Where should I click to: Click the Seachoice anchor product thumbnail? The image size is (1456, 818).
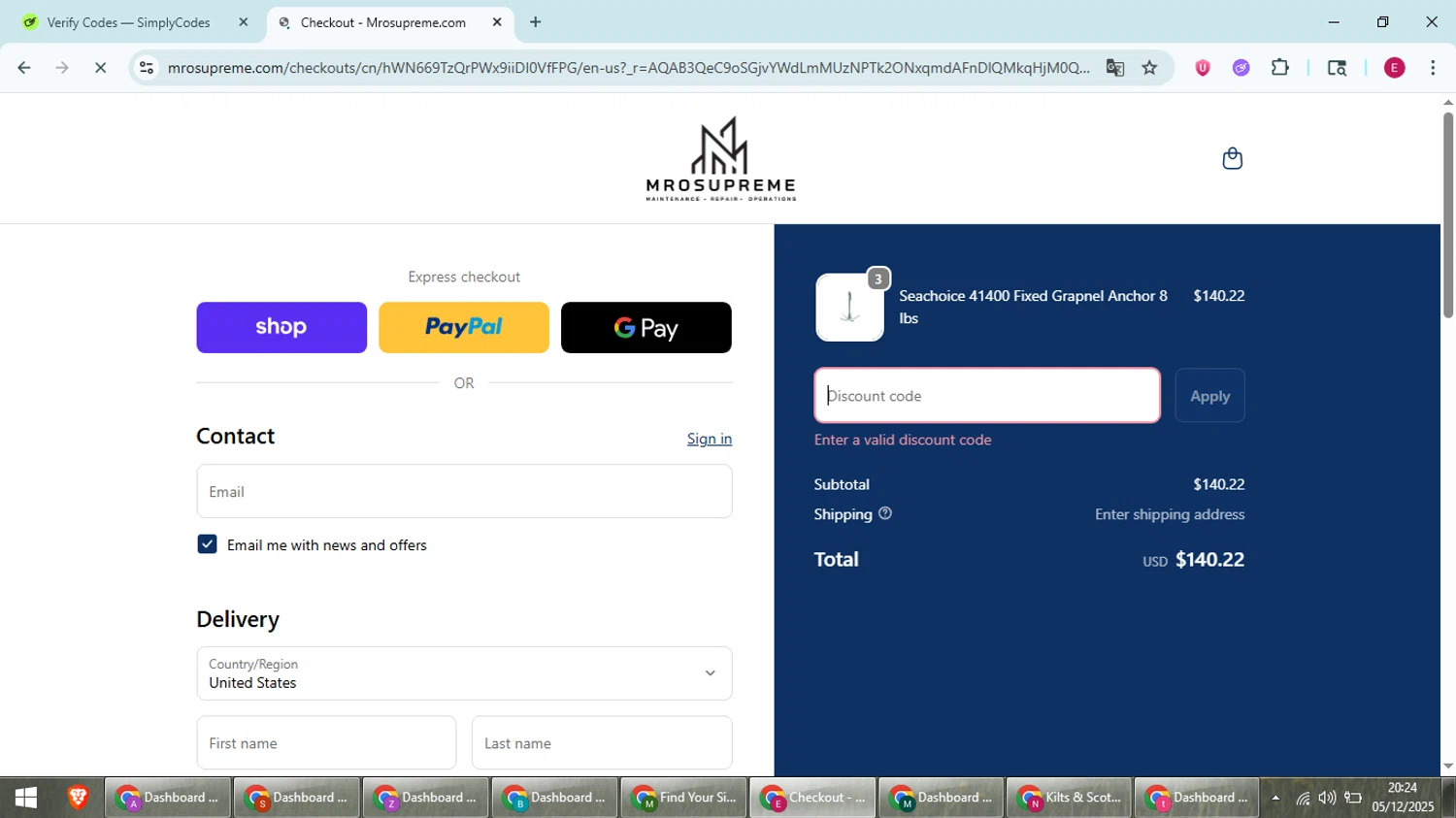pos(849,307)
